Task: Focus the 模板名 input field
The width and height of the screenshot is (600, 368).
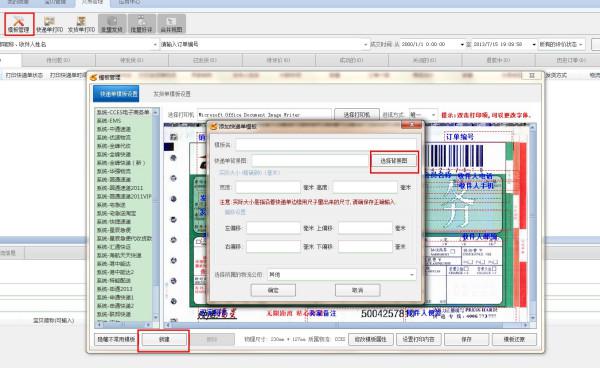Action: click(326, 145)
